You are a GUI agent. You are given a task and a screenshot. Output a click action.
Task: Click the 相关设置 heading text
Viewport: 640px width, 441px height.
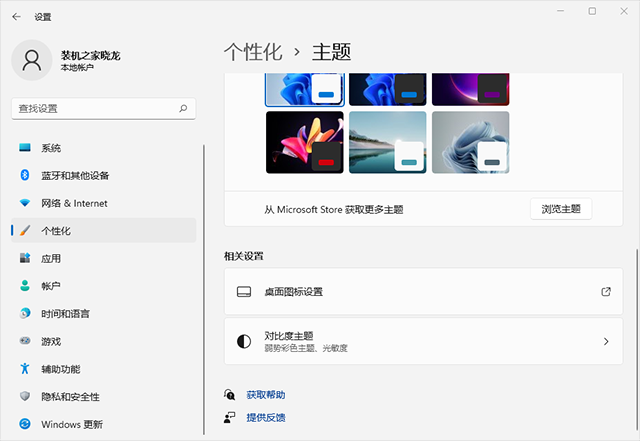[244, 256]
